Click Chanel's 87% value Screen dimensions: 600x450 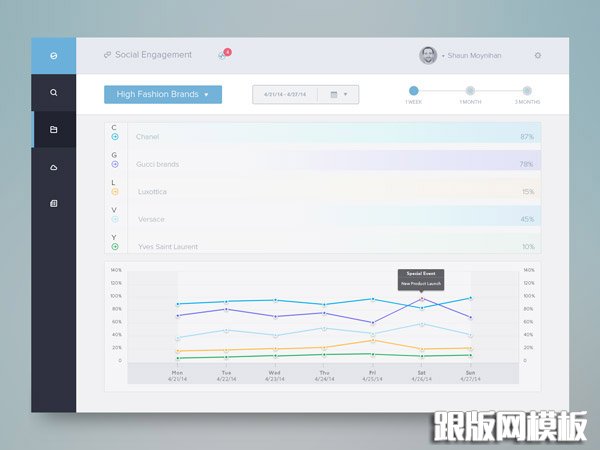527,137
